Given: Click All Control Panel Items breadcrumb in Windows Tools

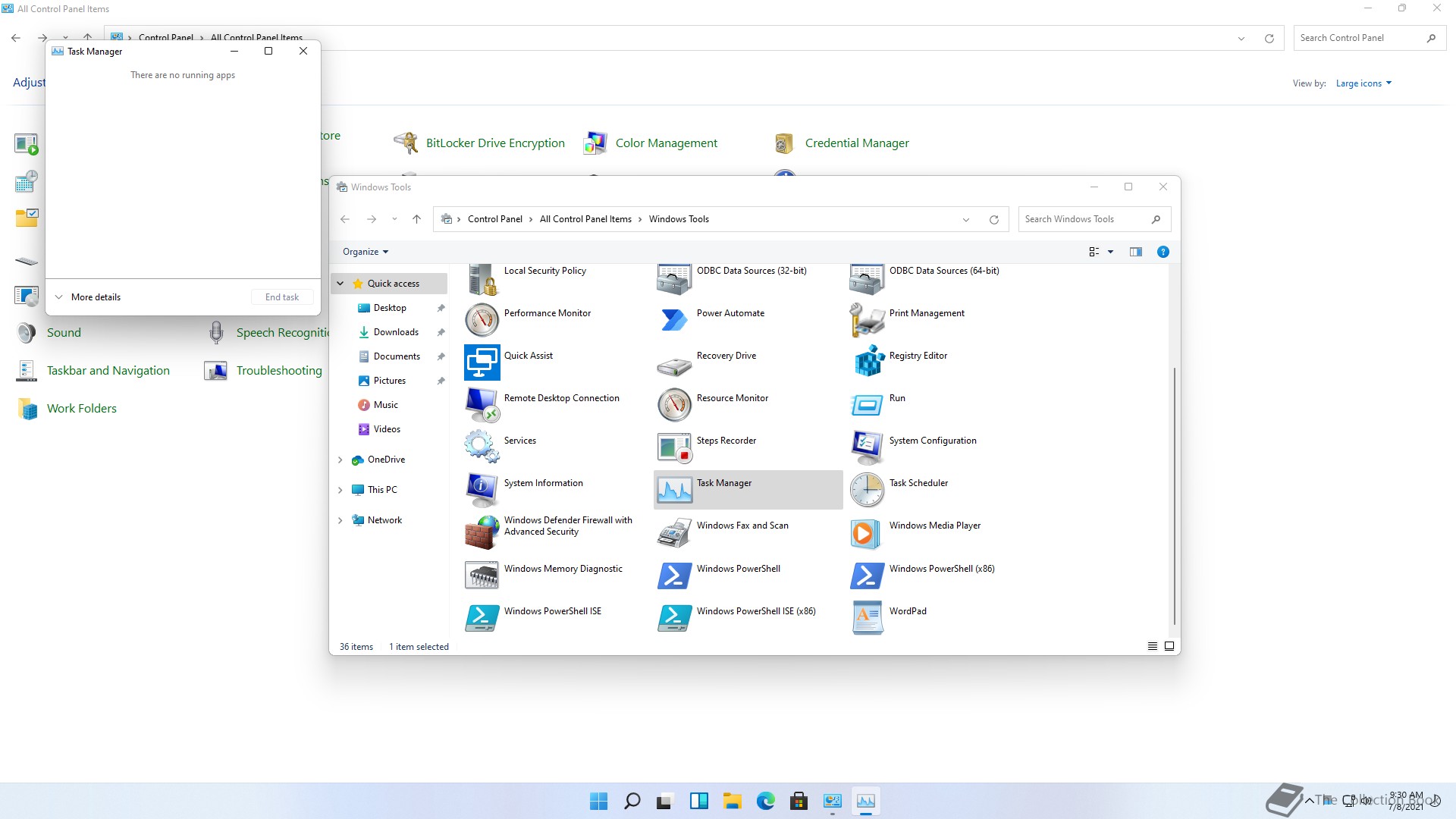Looking at the screenshot, I should [585, 219].
